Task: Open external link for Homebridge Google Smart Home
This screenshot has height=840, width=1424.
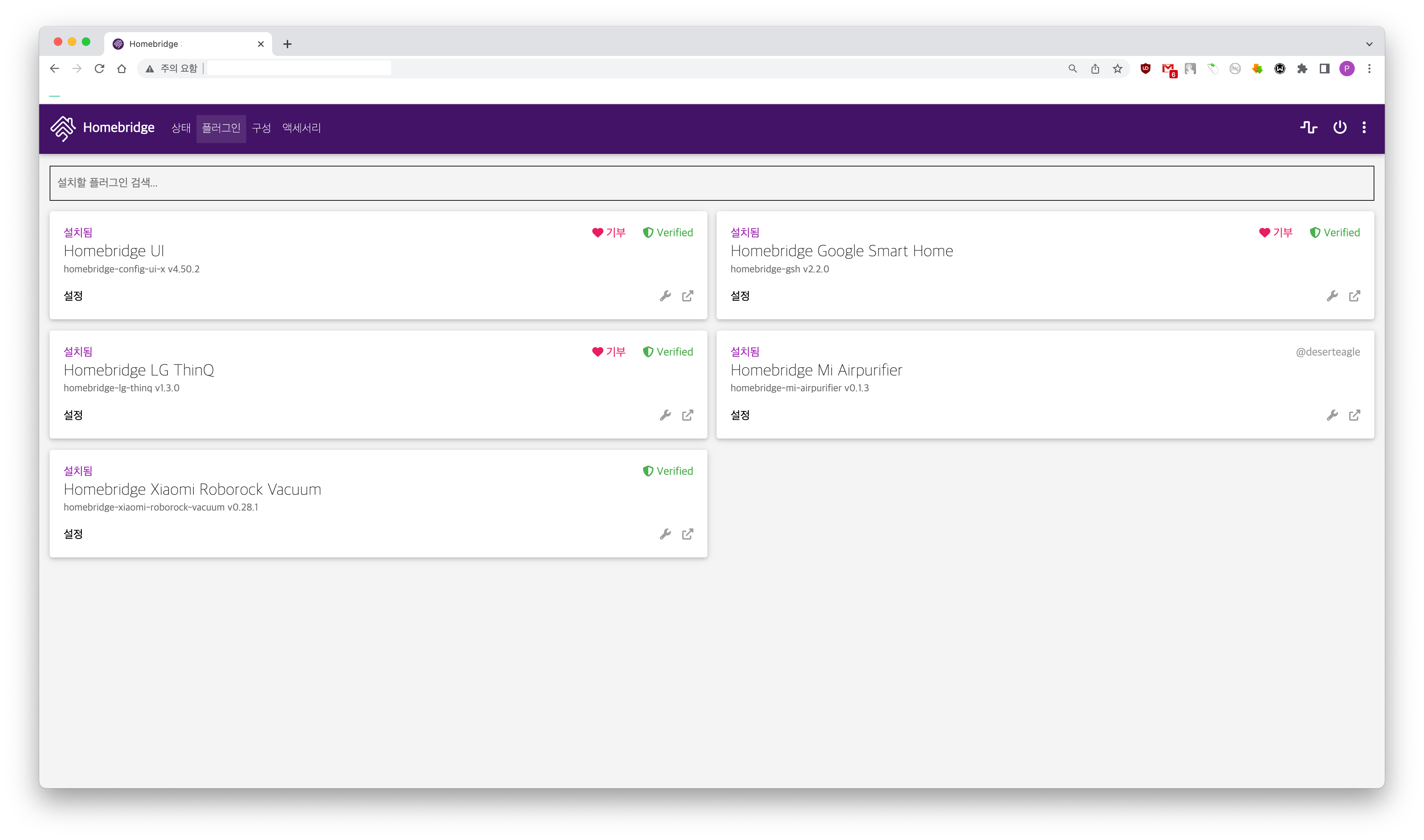Action: pos(1354,296)
